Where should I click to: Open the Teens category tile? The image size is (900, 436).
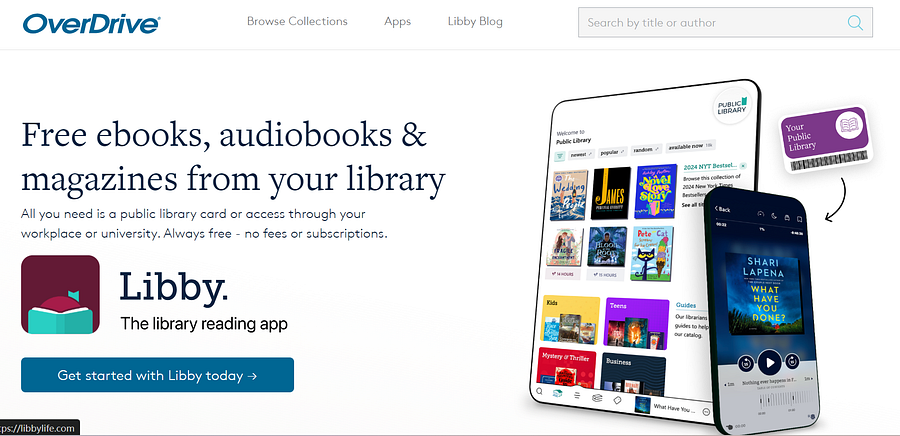click(637, 324)
